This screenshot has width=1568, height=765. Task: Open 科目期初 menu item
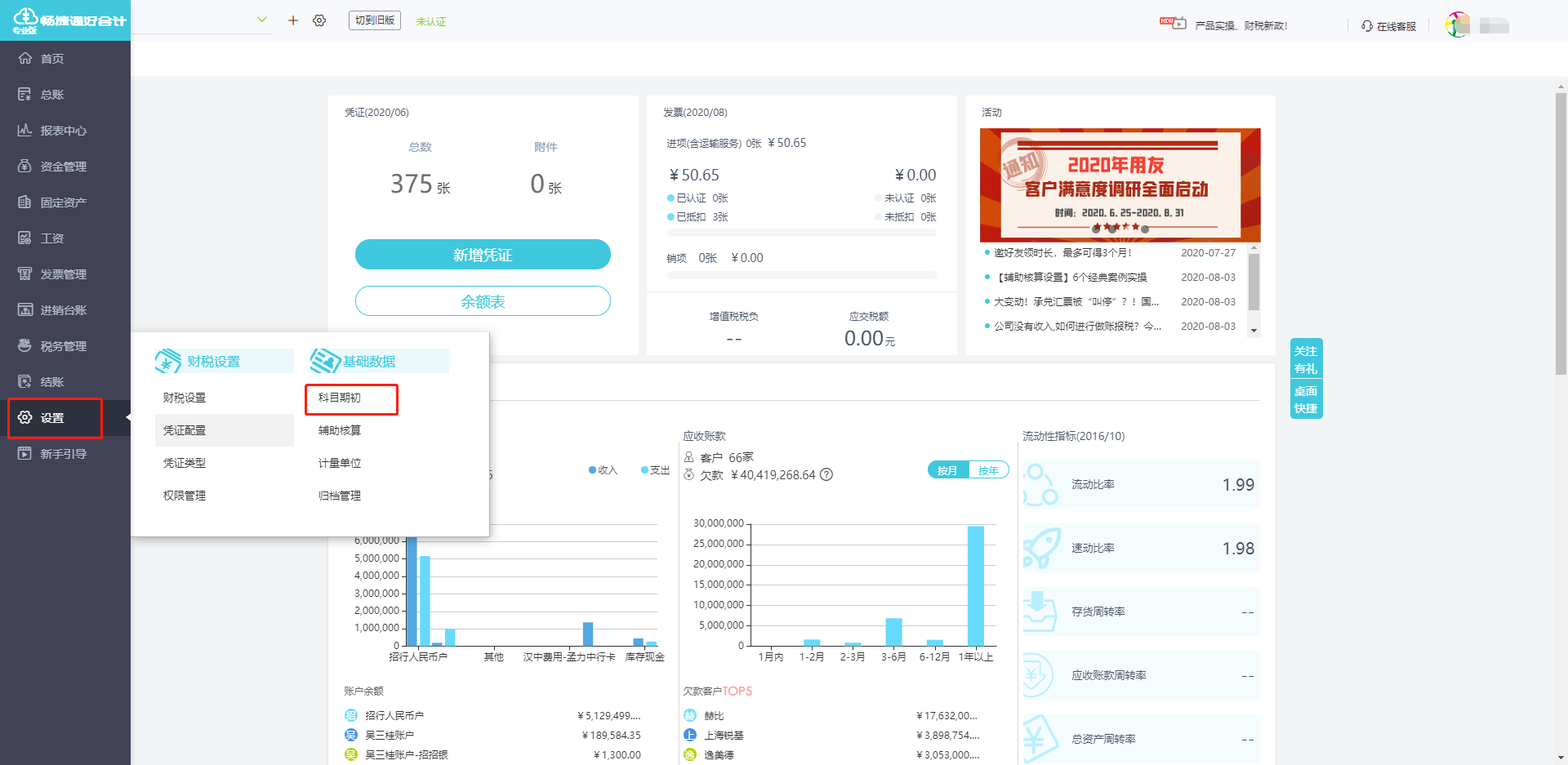(340, 398)
